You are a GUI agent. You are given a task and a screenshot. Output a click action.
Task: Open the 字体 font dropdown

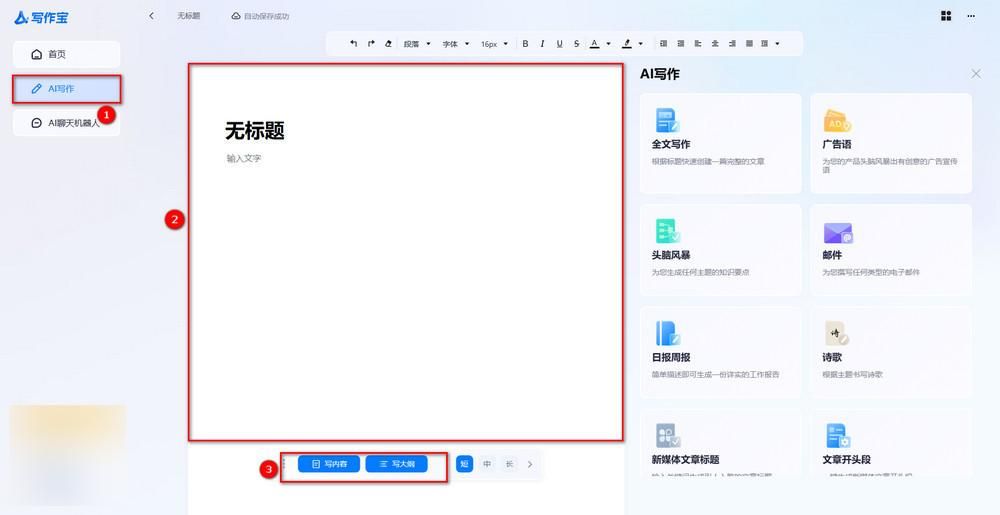coord(456,44)
